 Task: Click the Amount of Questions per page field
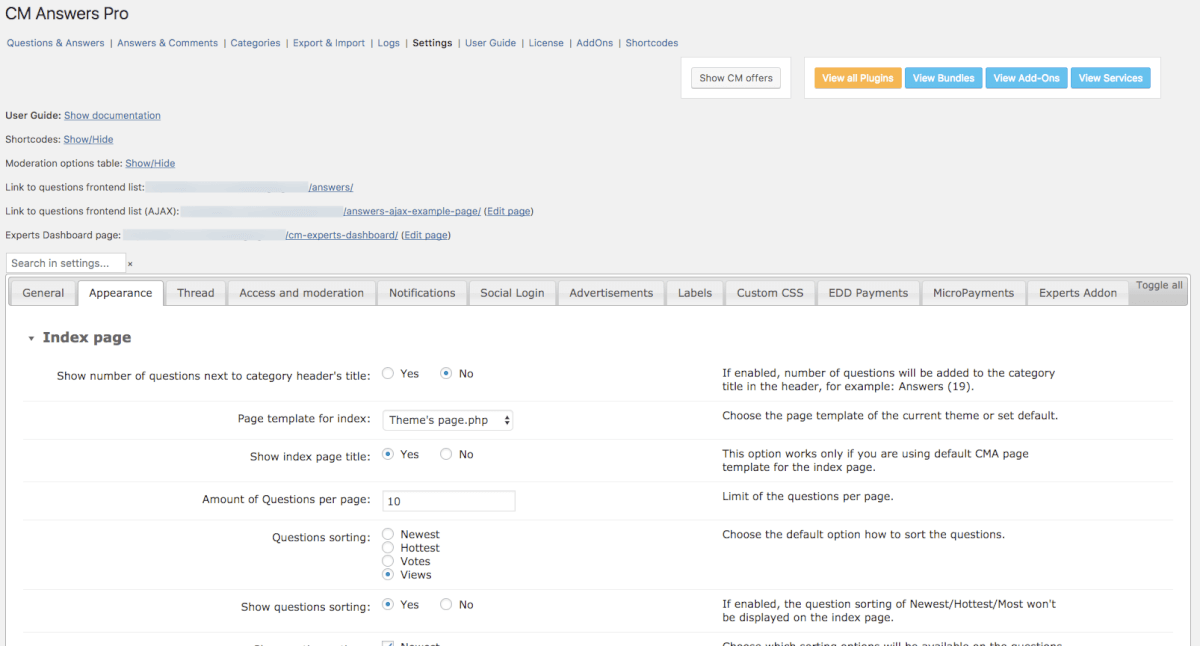point(449,501)
